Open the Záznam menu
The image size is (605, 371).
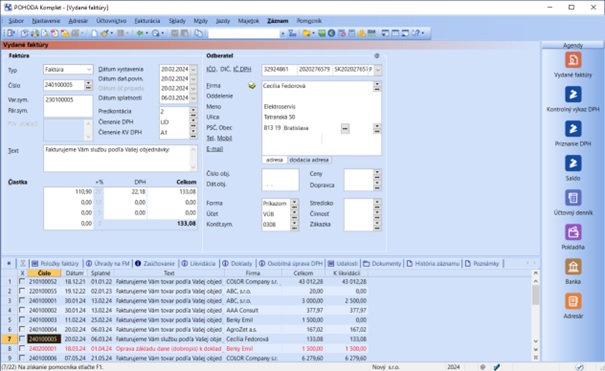point(278,21)
